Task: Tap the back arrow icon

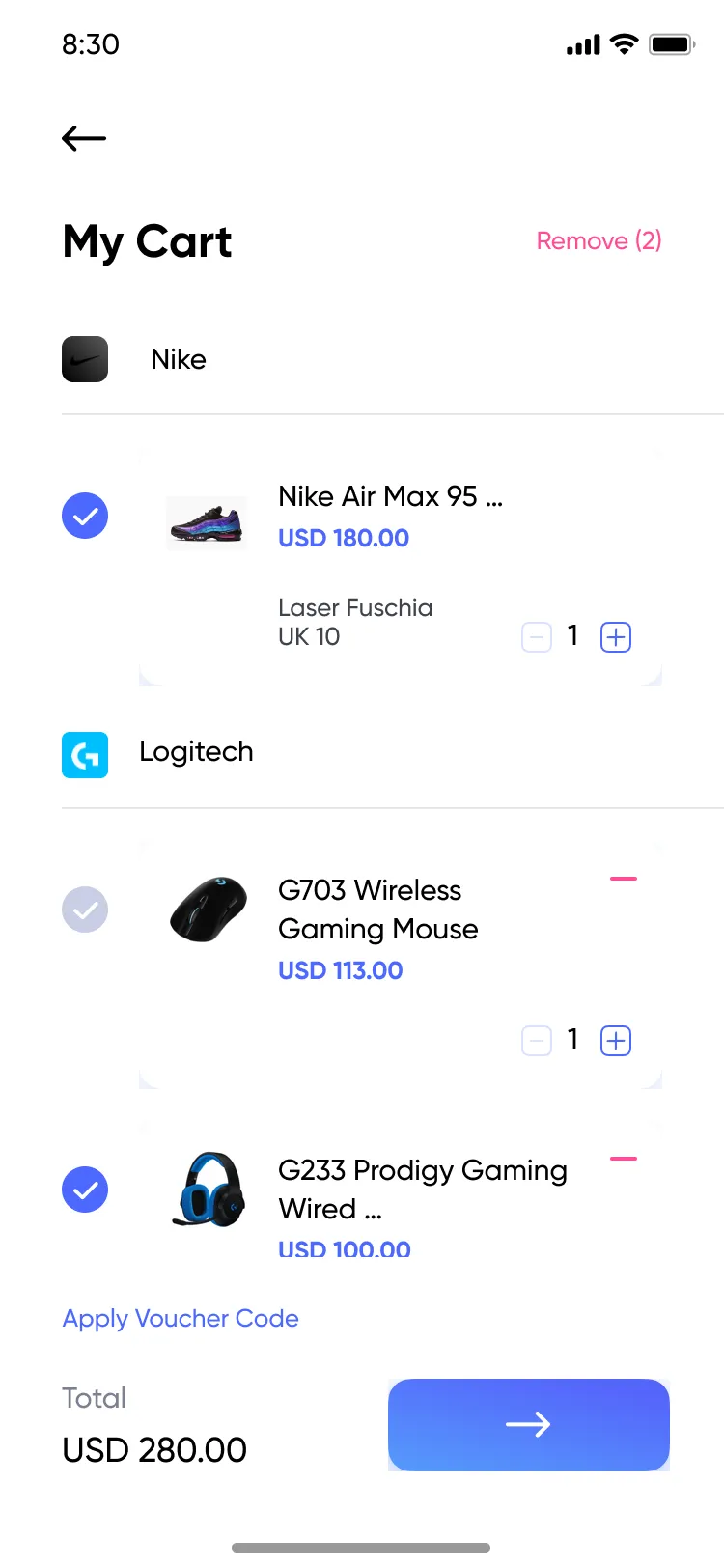Action: [84, 138]
